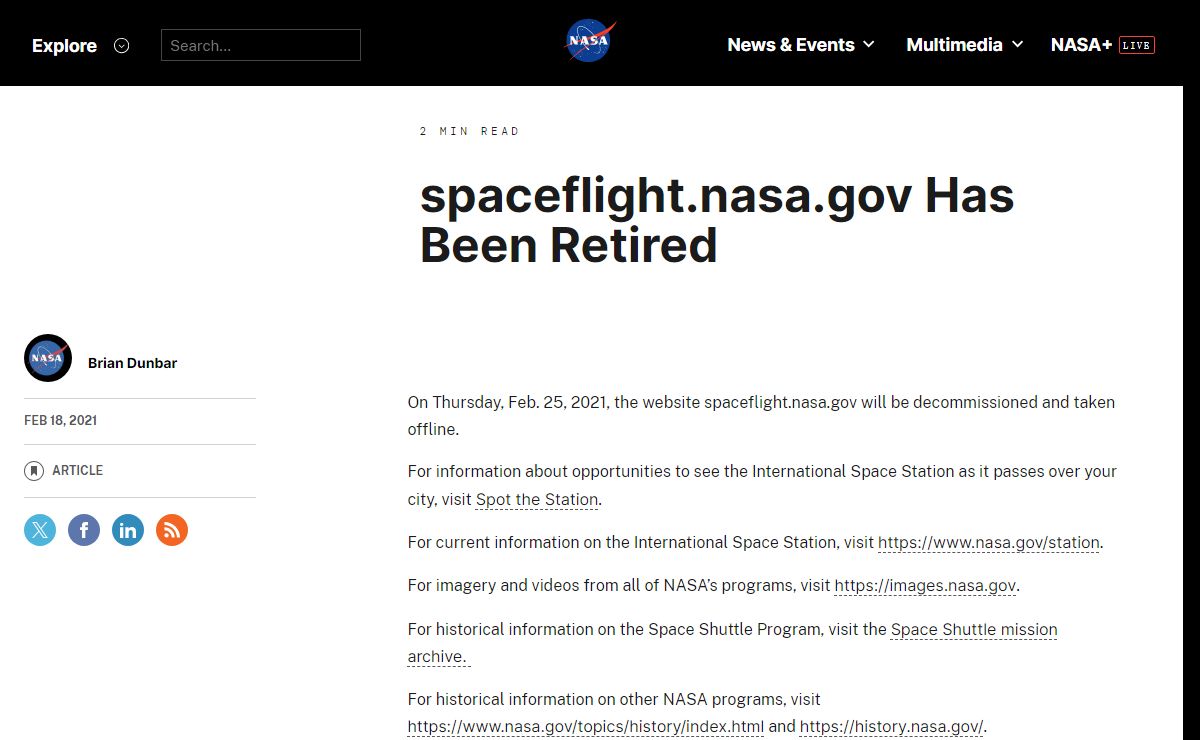Share article on LinkedIn

point(128,530)
